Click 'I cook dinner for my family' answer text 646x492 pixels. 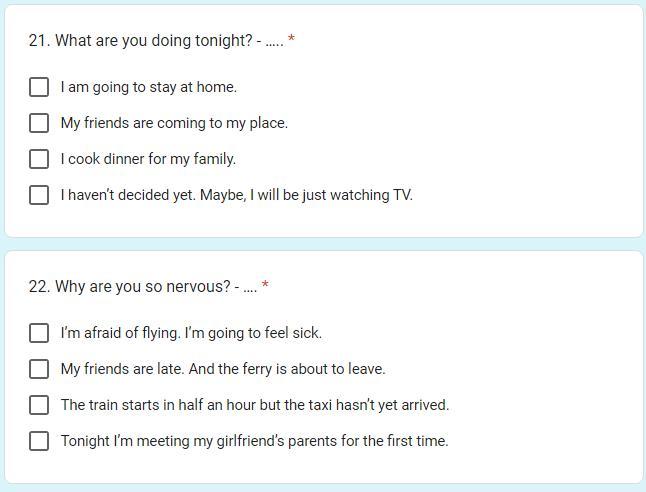click(x=148, y=159)
